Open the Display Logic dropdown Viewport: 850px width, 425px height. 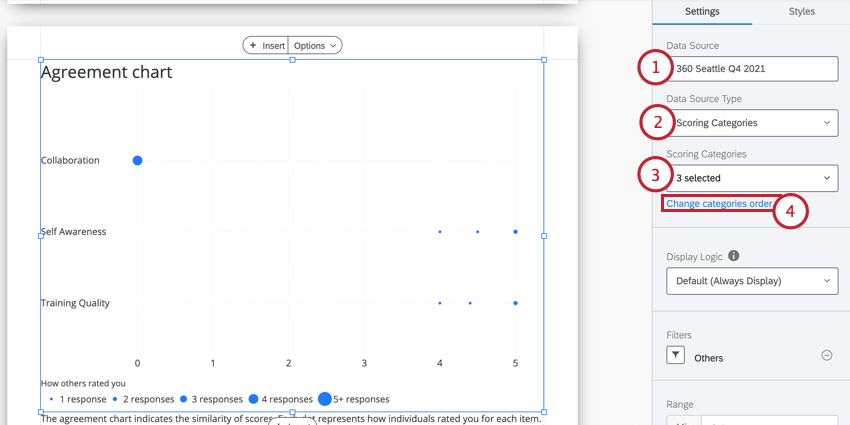tap(752, 281)
